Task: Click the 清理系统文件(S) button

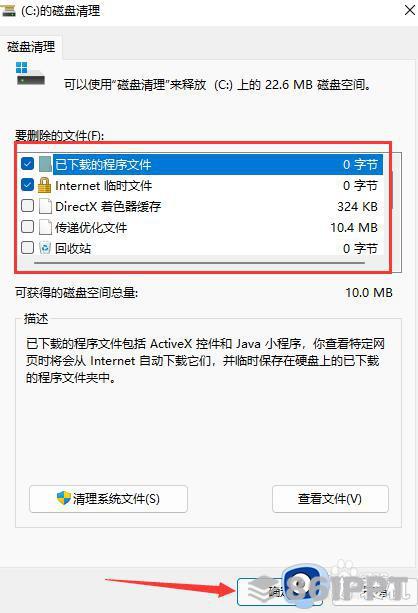Action: (x=108, y=499)
